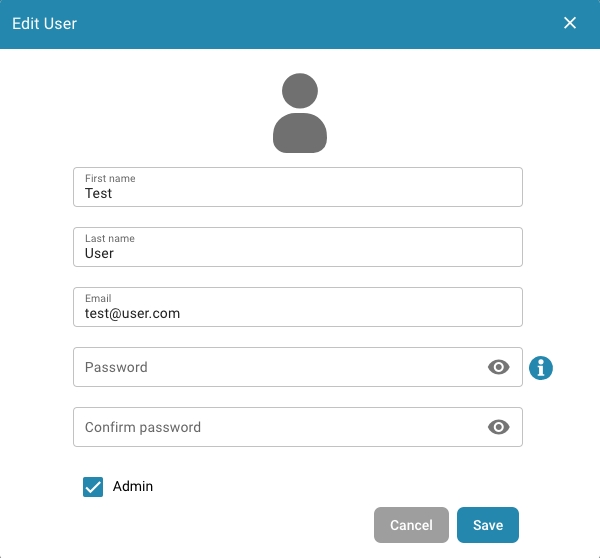Uncheck the Admin checkbox

tap(93, 487)
